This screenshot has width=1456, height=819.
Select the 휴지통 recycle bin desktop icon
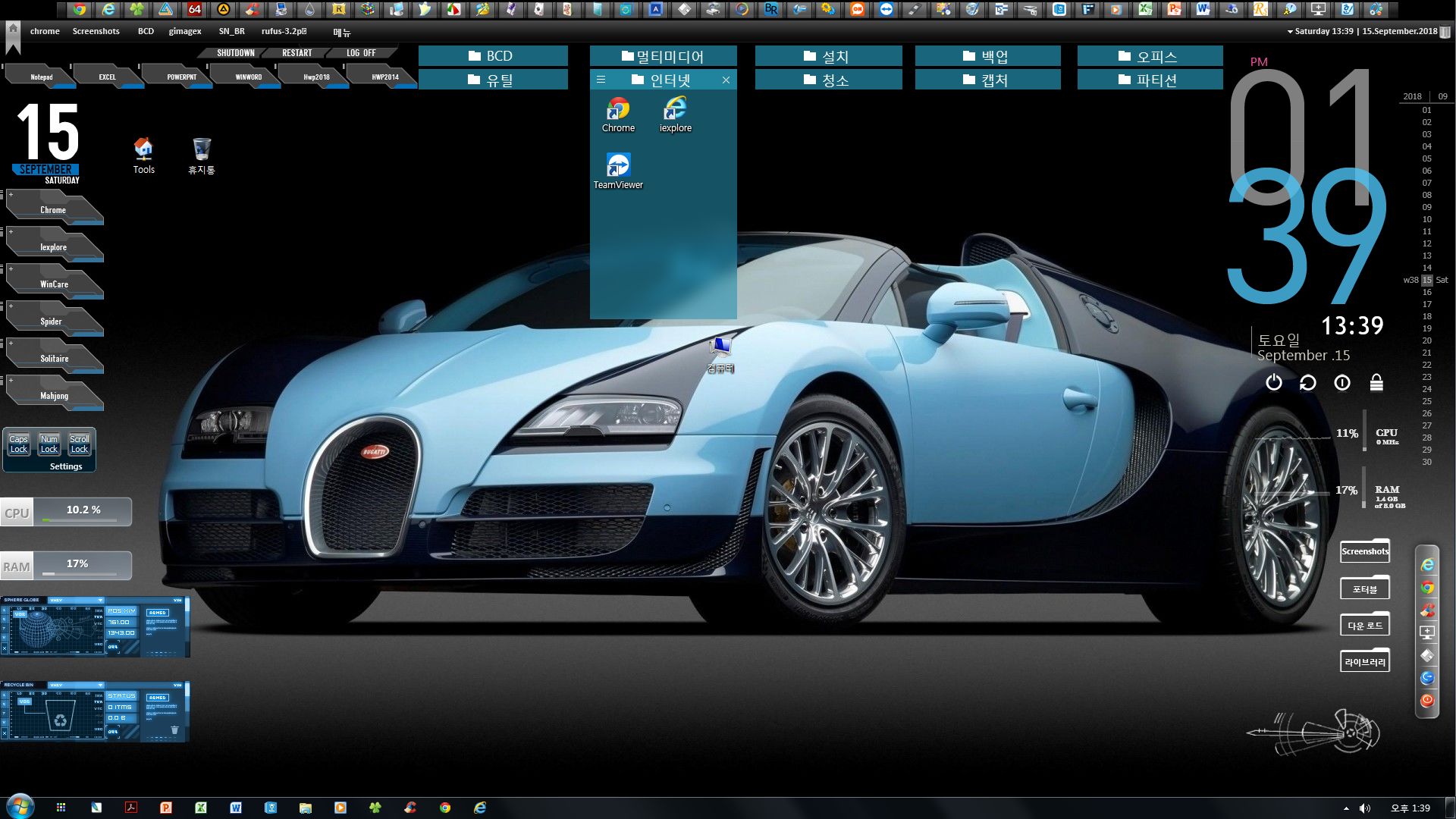(x=202, y=156)
